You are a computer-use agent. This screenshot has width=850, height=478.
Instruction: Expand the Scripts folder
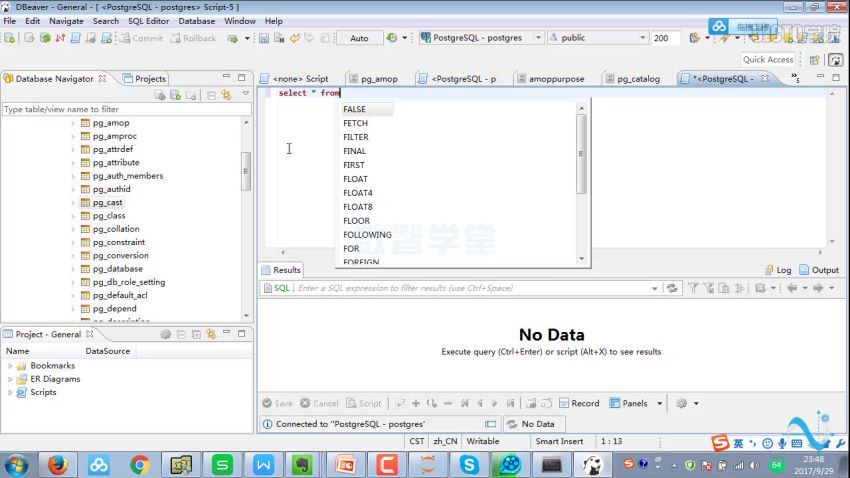10,392
